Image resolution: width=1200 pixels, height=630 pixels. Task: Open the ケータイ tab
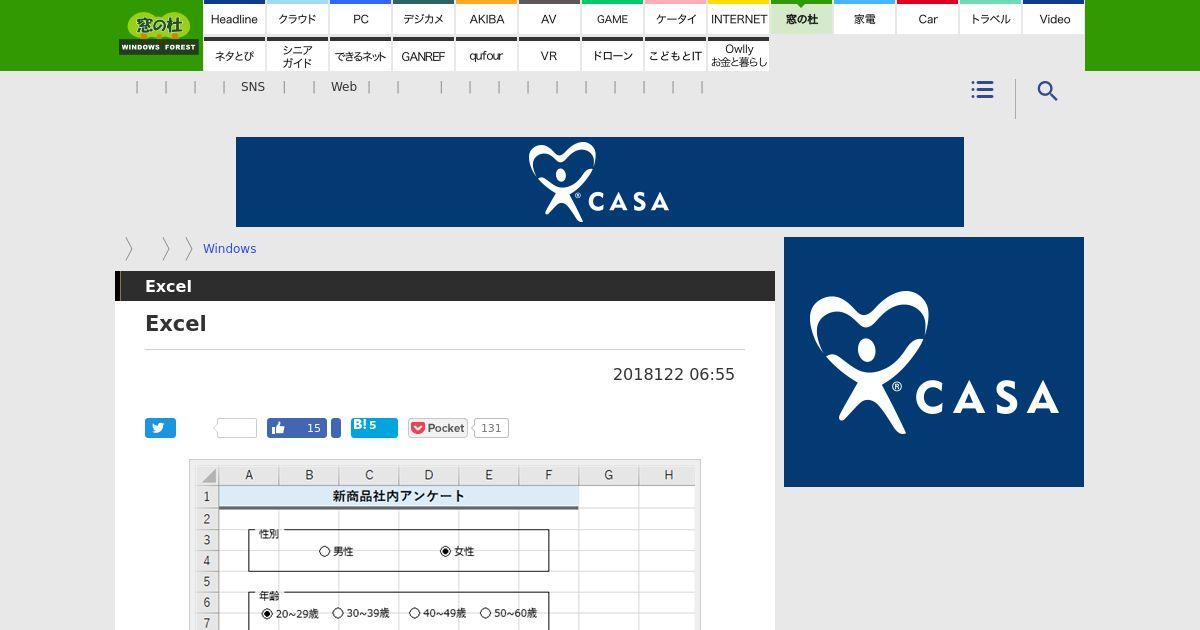click(x=675, y=18)
